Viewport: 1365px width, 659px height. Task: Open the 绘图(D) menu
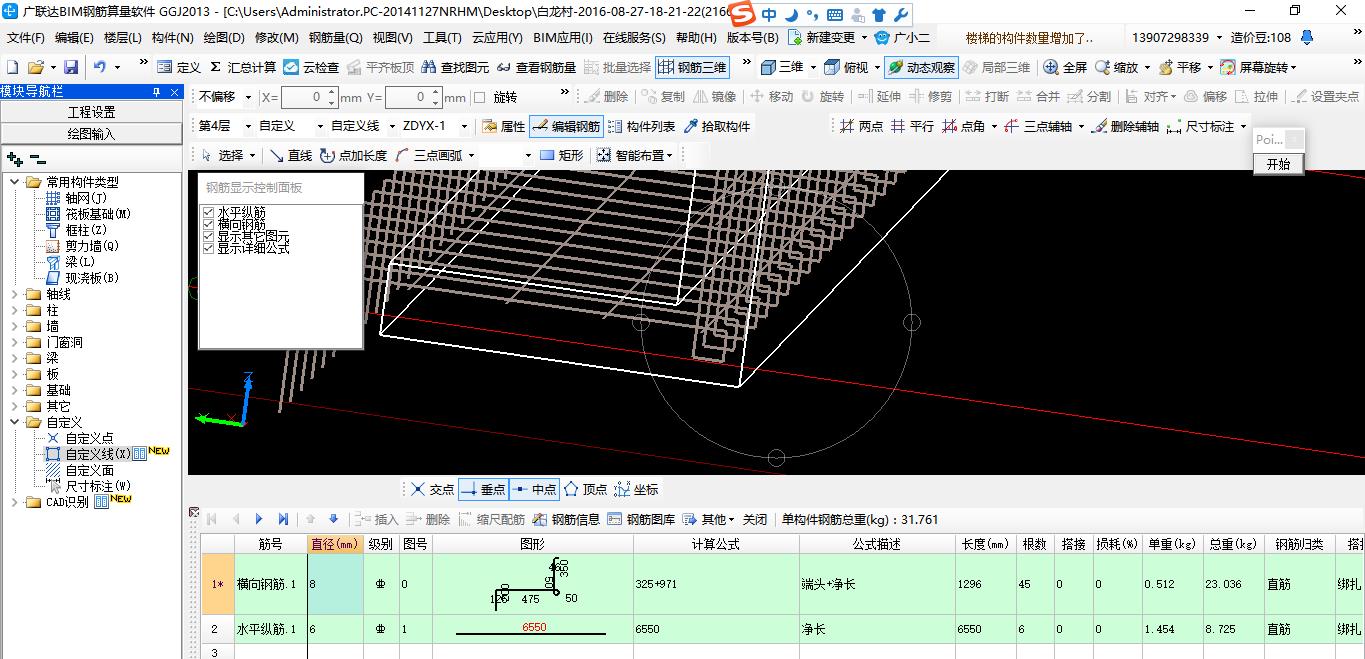pyautogui.click(x=224, y=38)
